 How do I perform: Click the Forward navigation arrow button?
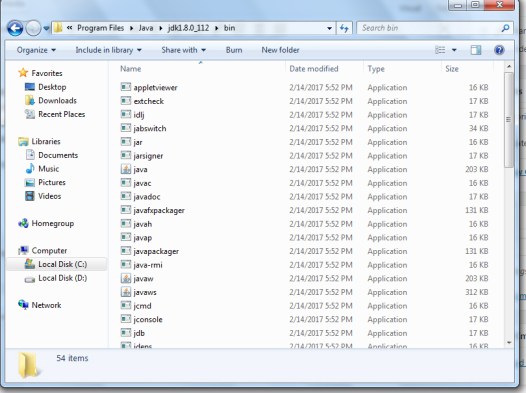coord(33,28)
